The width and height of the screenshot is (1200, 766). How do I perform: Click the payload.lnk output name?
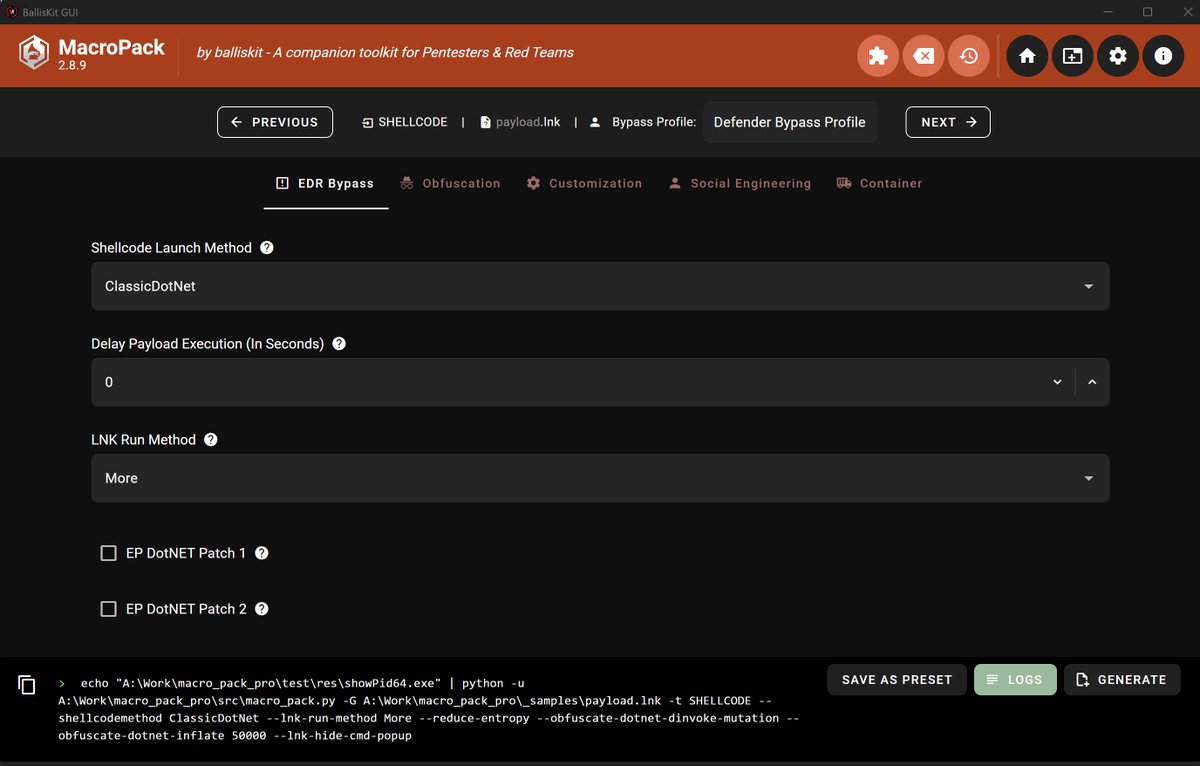[x=528, y=122]
